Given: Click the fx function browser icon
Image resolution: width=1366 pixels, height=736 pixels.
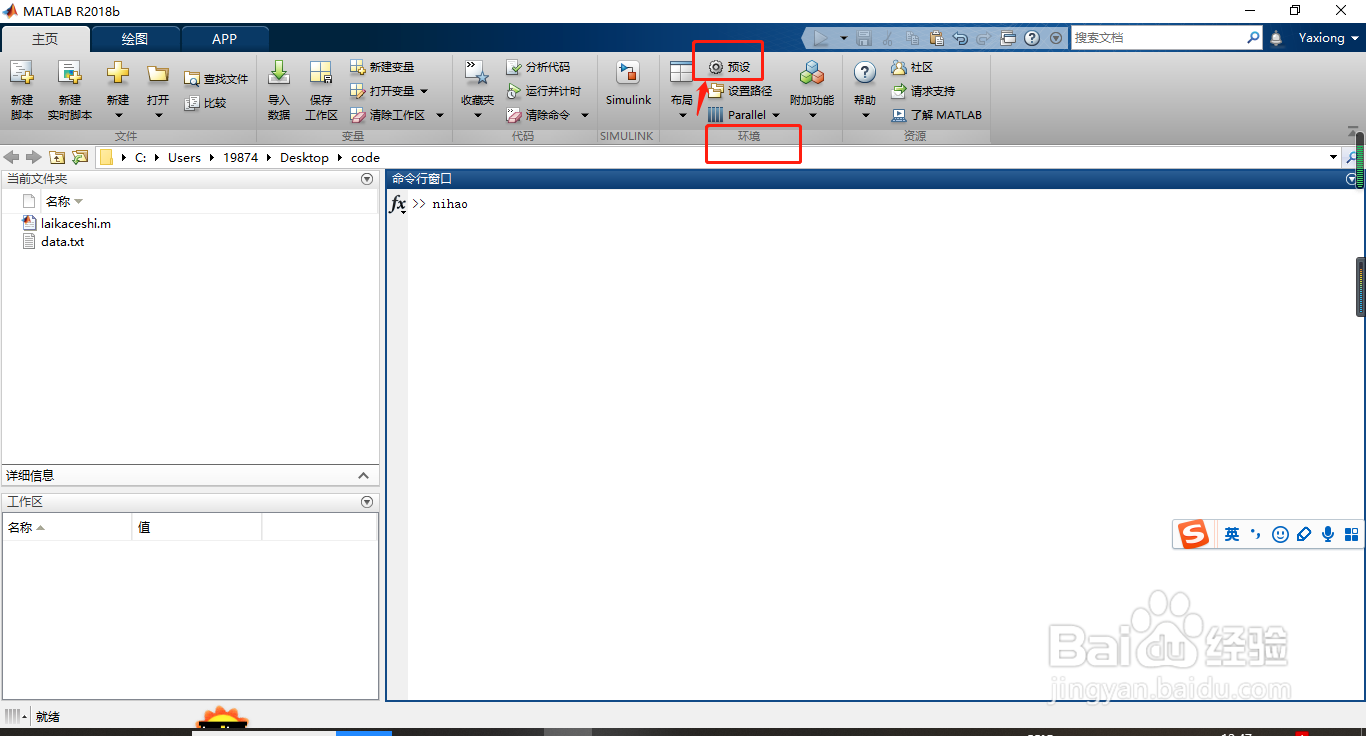Looking at the screenshot, I should click(x=397, y=204).
